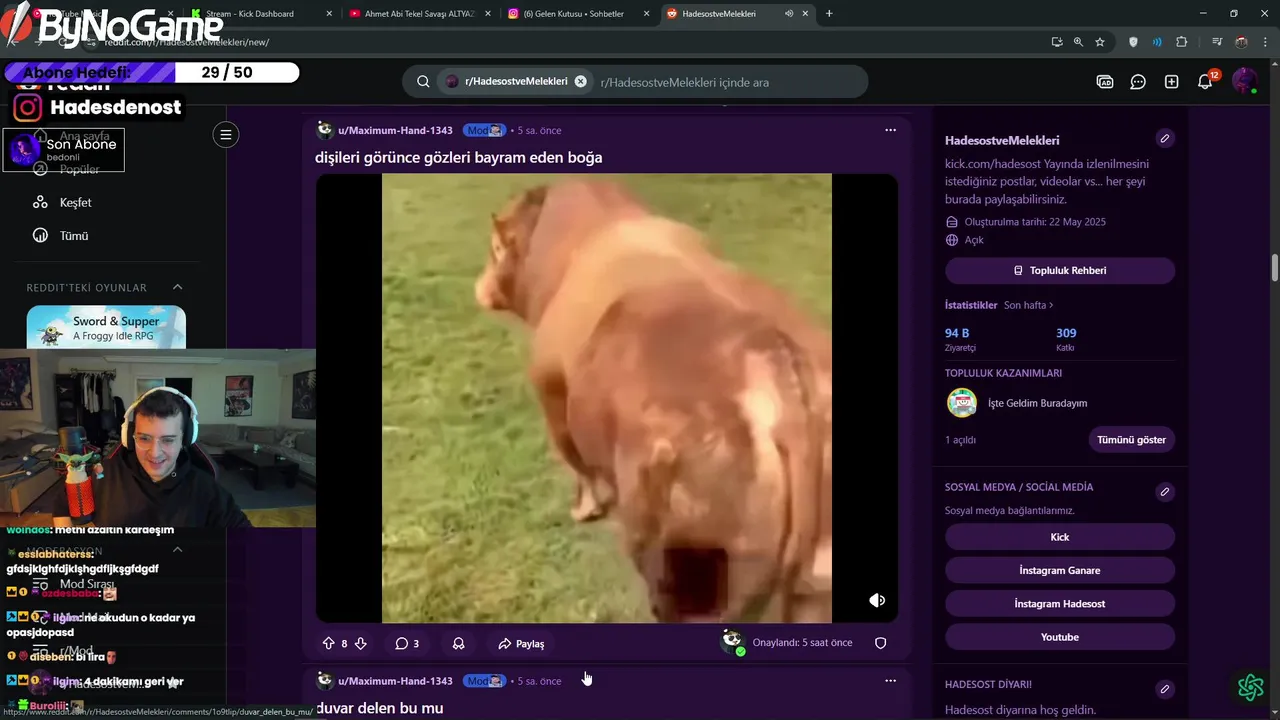The width and height of the screenshot is (1280, 720).
Task: Click the create post plus icon
Action: click(x=1172, y=82)
